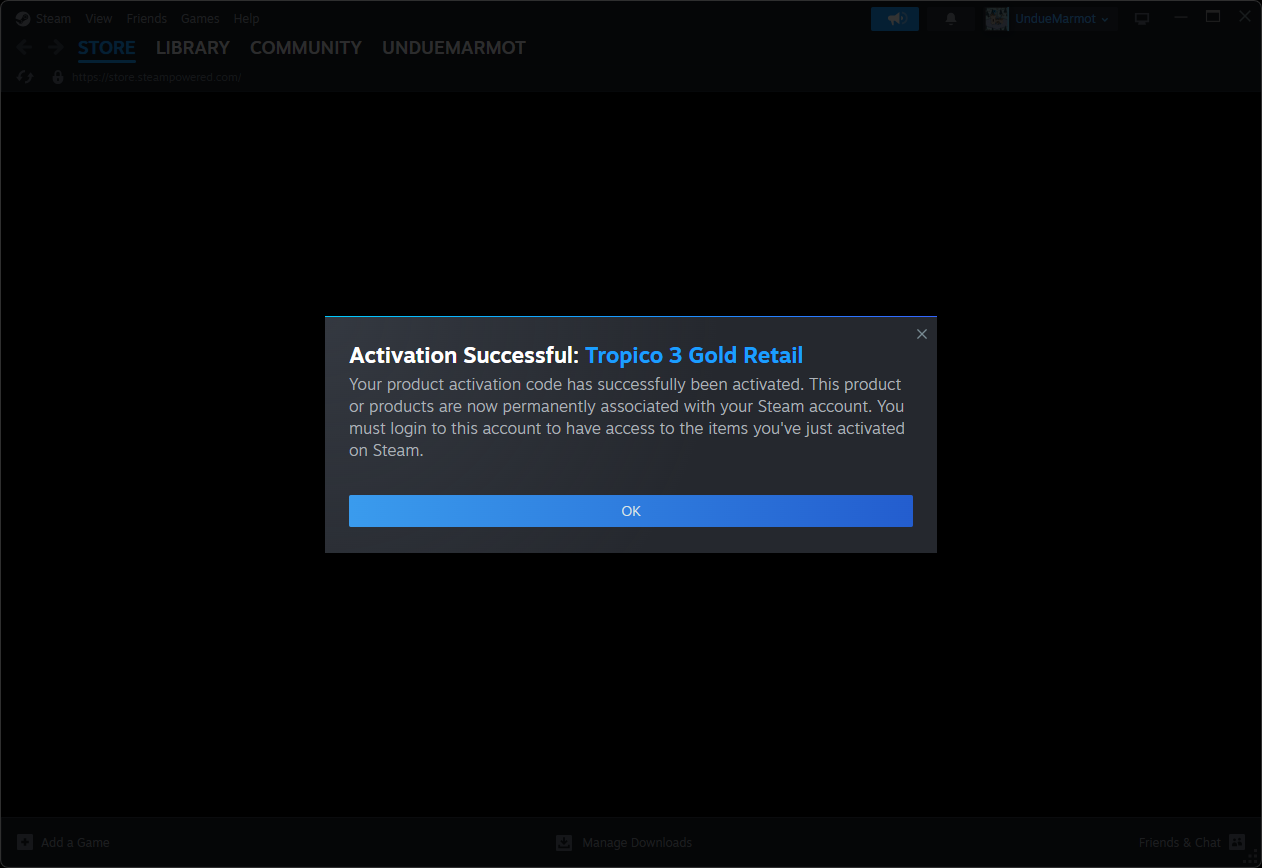Viewport: 1262px width, 868px height.
Task: Switch to the COMMUNITY tab
Action: click(305, 48)
